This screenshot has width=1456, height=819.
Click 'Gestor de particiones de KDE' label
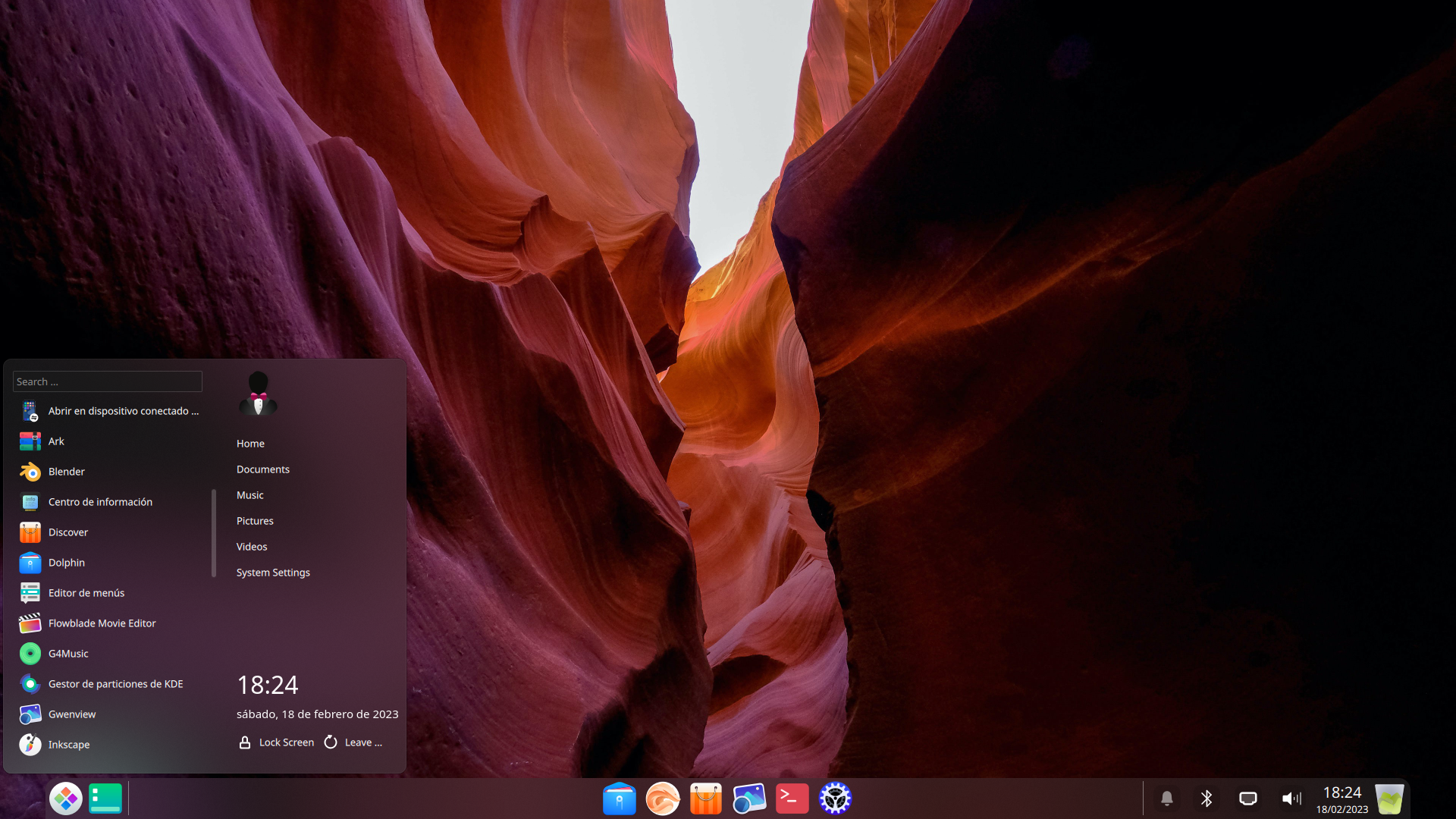pos(116,684)
